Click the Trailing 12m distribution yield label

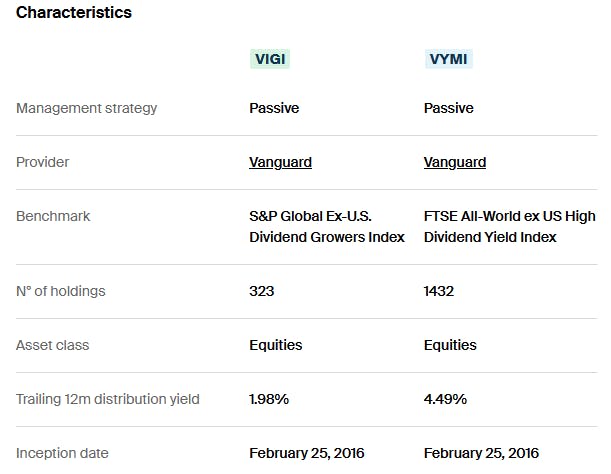[108, 399]
